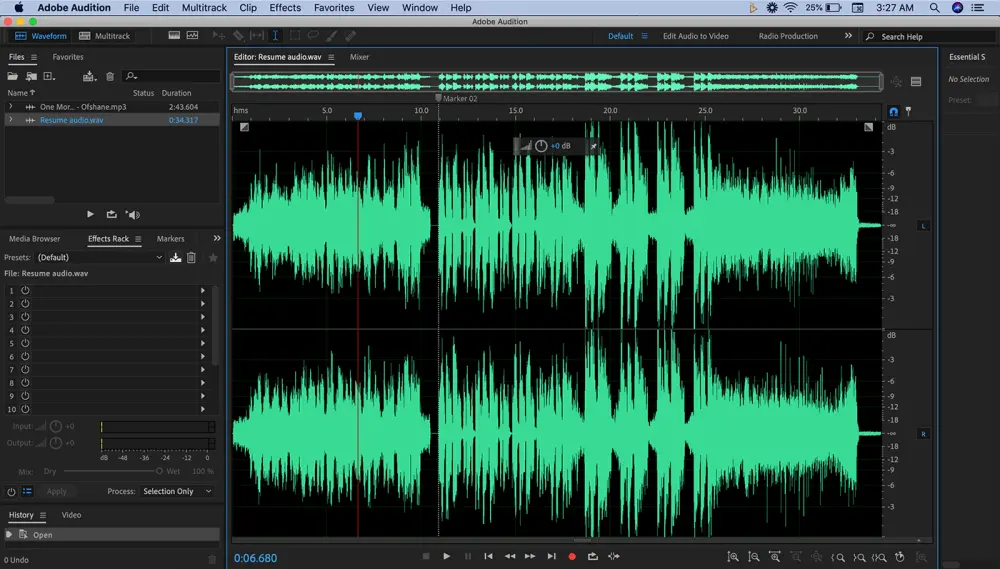Adjust the Input gain knob
The width and height of the screenshot is (1000, 569).
pos(55,426)
